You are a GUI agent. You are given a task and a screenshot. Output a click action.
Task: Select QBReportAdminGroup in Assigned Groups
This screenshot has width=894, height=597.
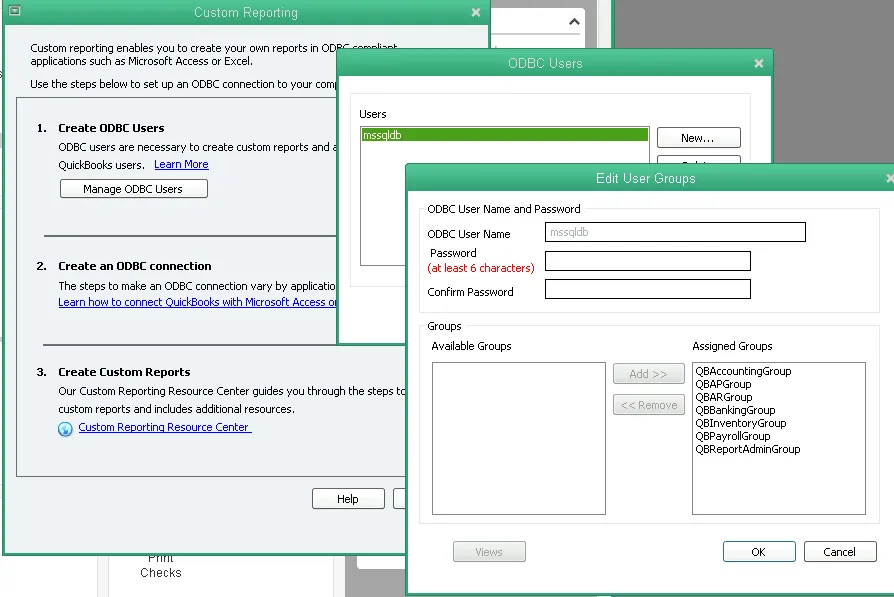click(748, 449)
